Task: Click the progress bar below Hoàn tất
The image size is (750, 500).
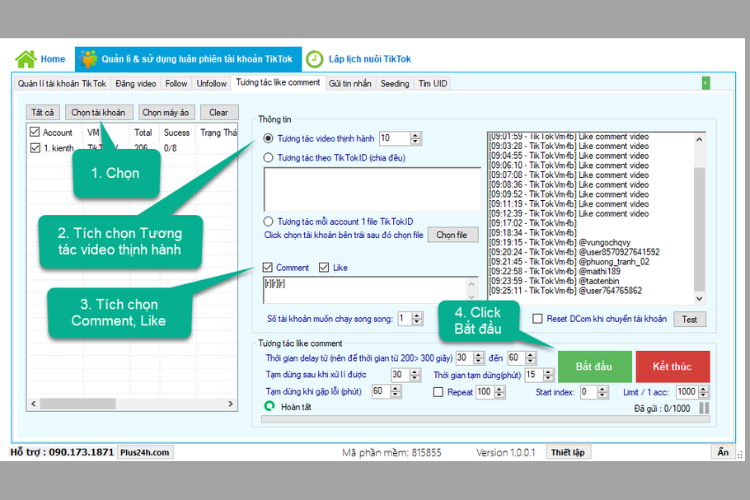Action: 485,419
